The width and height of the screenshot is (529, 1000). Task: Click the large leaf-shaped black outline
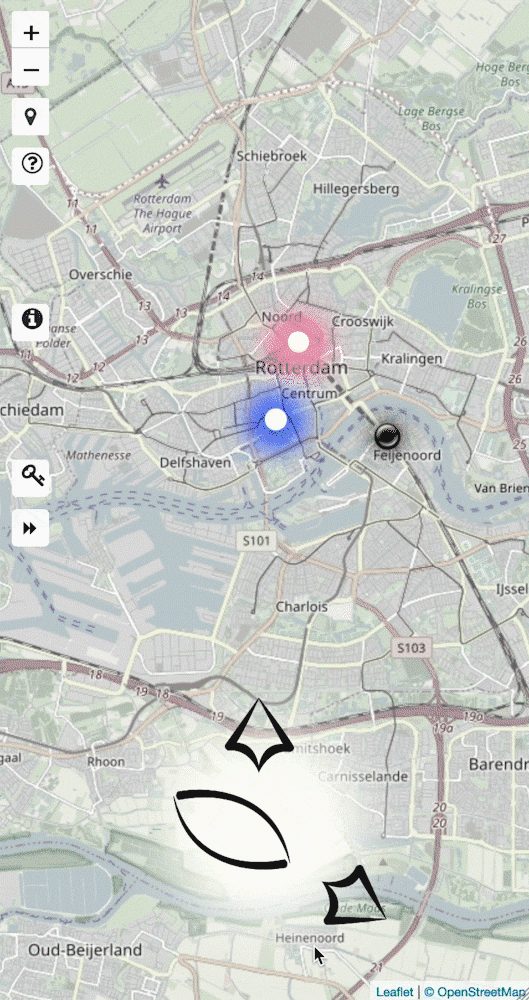(232, 829)
